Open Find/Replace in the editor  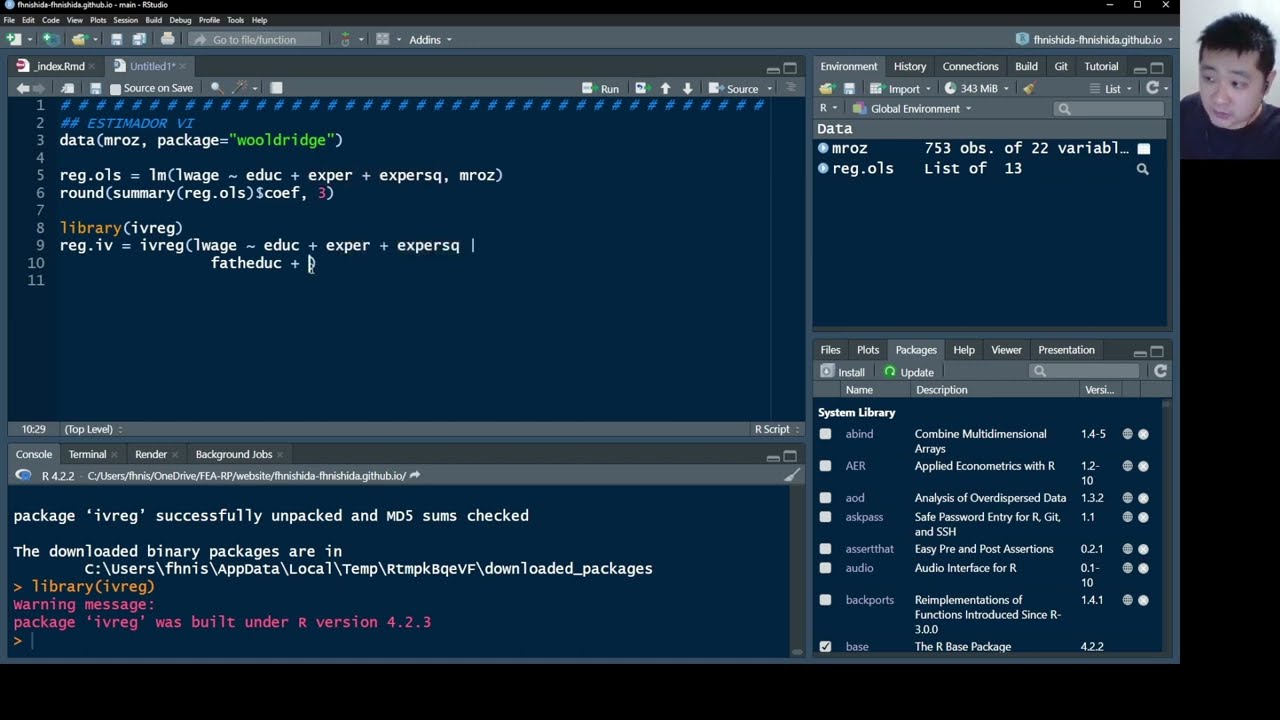(x=215, y=88)
